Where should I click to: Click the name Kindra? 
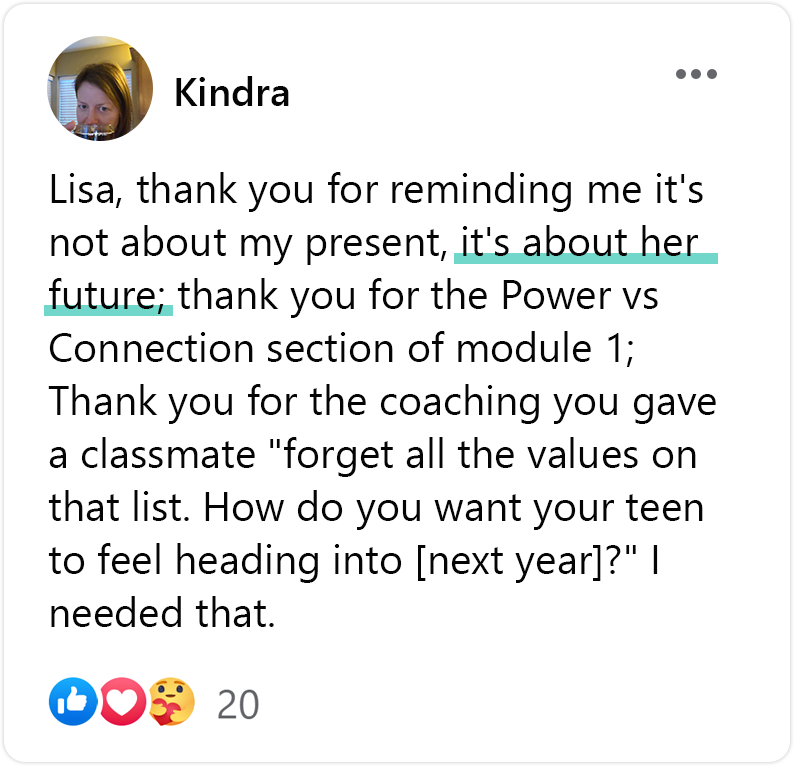tap(232, 93)
